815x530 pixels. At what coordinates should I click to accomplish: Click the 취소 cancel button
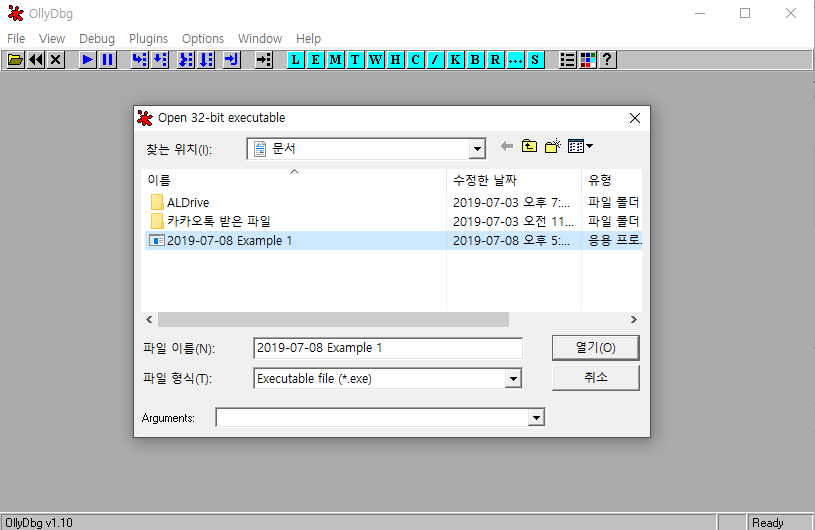coord(596,378)
